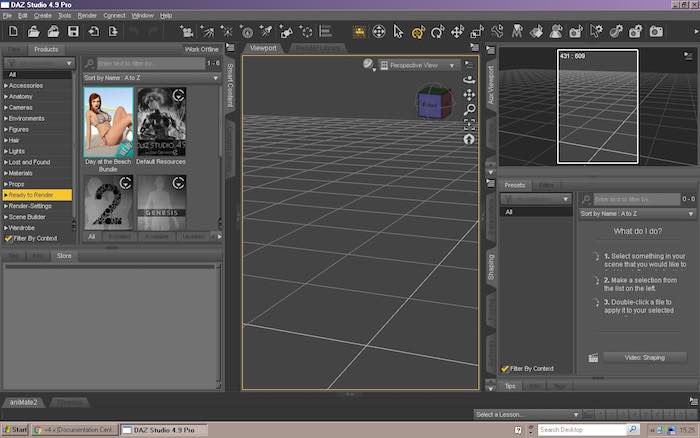700x438 pixels.
Task: Click the yellow grid icon in toolbar
Action: [x=359, y=32]
